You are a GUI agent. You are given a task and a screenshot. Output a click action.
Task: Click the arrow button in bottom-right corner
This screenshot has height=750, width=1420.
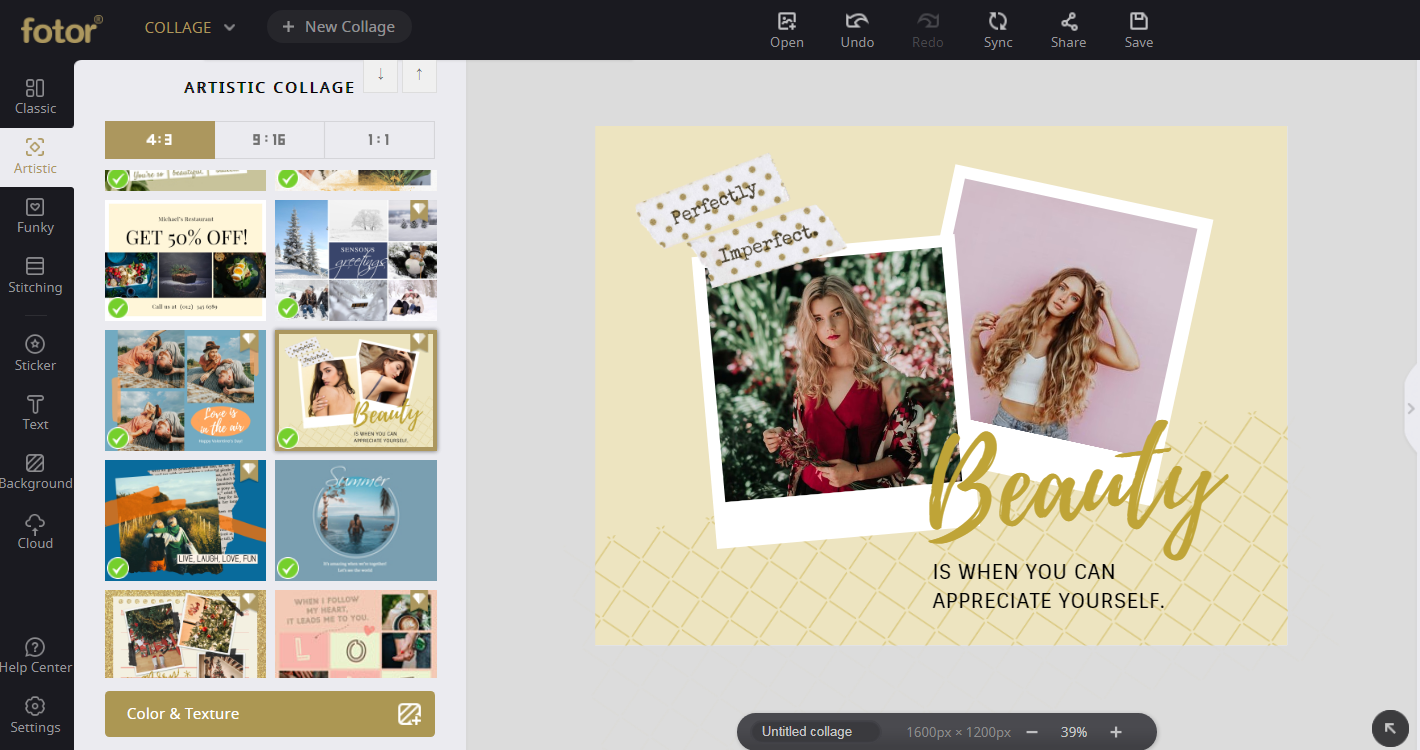point(1390,729)
